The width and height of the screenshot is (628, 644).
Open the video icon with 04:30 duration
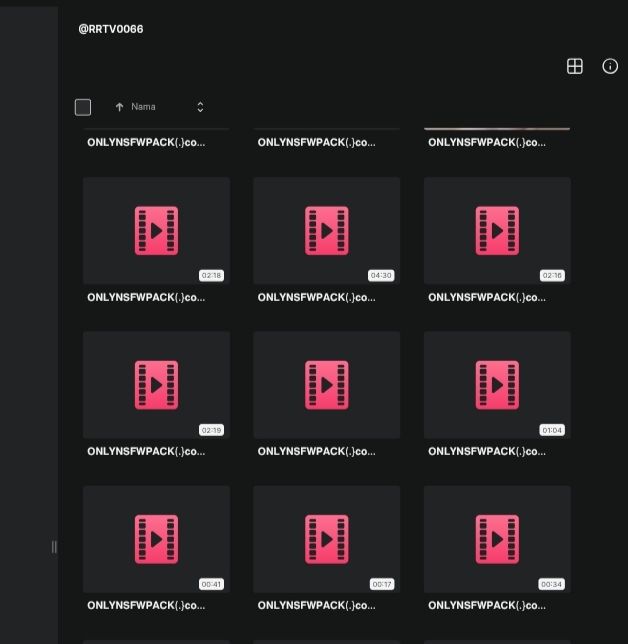pyautogui.click(x=327, y=231)
